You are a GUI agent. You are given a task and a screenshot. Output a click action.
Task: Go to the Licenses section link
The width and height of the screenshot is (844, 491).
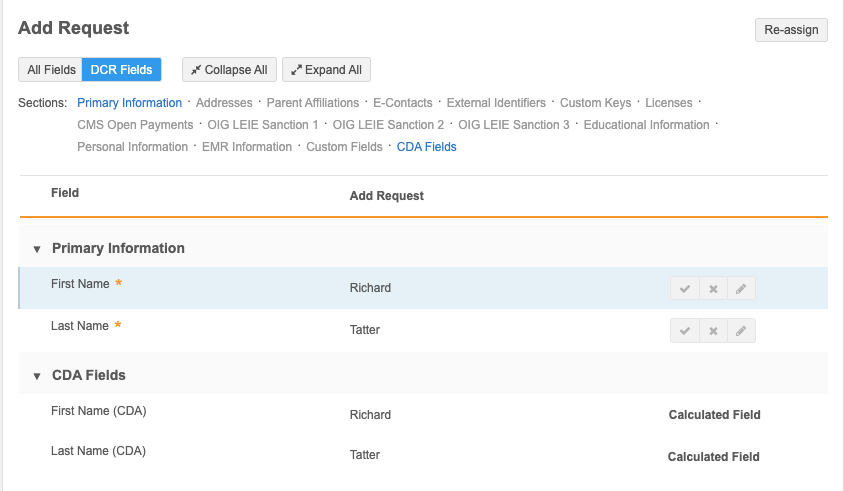668,103
